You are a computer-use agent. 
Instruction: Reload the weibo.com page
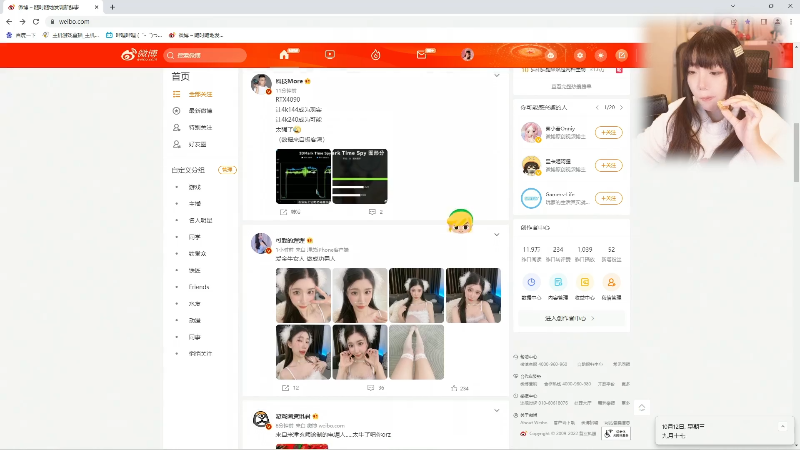pyautogui.click(x=36, y=21)
